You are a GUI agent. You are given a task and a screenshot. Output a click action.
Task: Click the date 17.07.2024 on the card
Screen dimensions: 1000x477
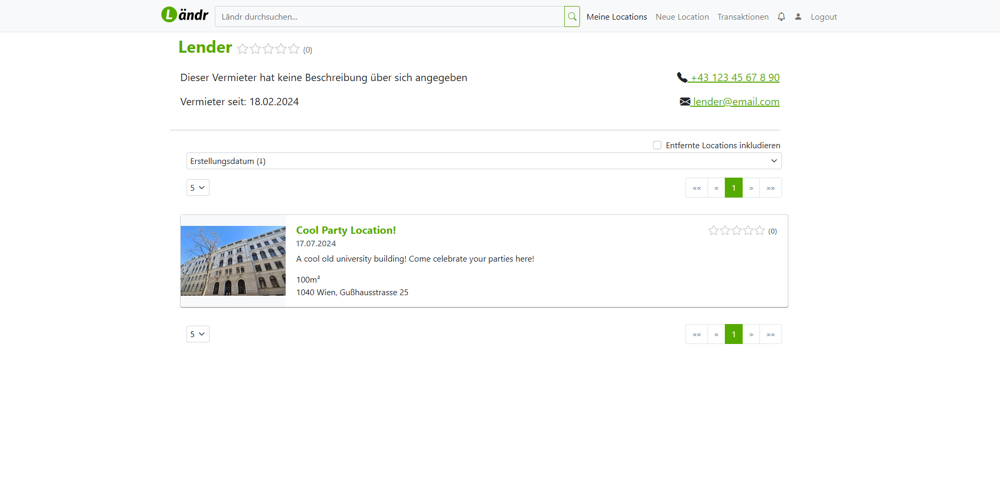coord(316,244)
